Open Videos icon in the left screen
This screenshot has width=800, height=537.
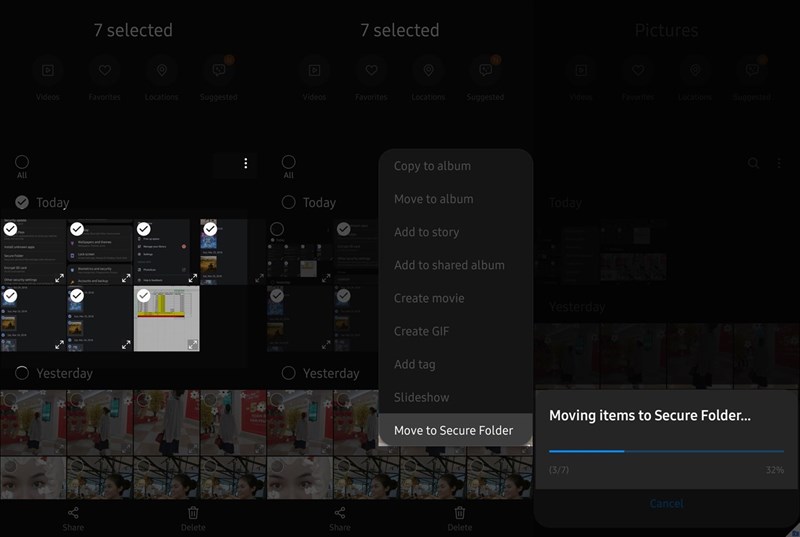click(x=47, y=72)
